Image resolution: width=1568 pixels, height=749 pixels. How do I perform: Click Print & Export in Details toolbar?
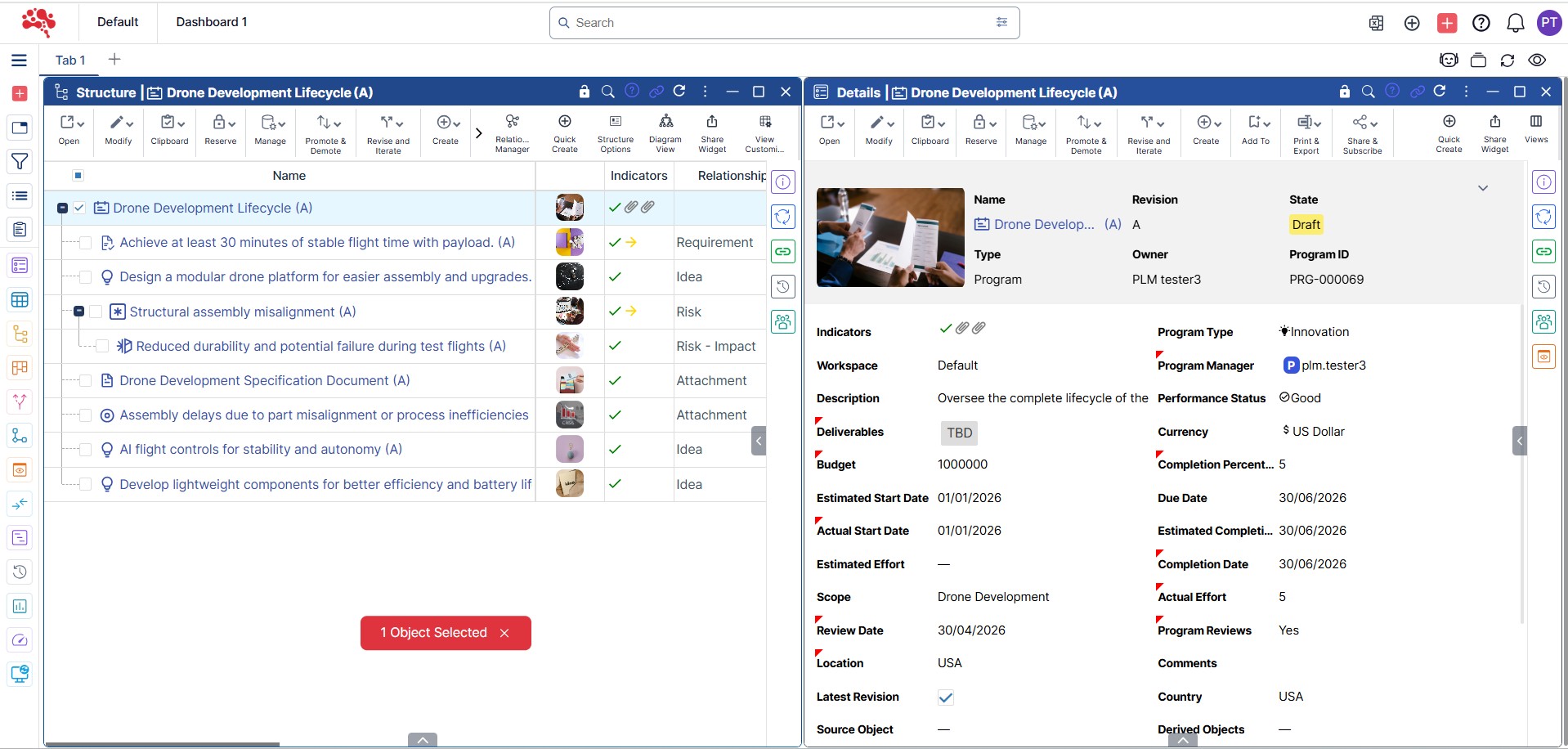point(1306,132)
